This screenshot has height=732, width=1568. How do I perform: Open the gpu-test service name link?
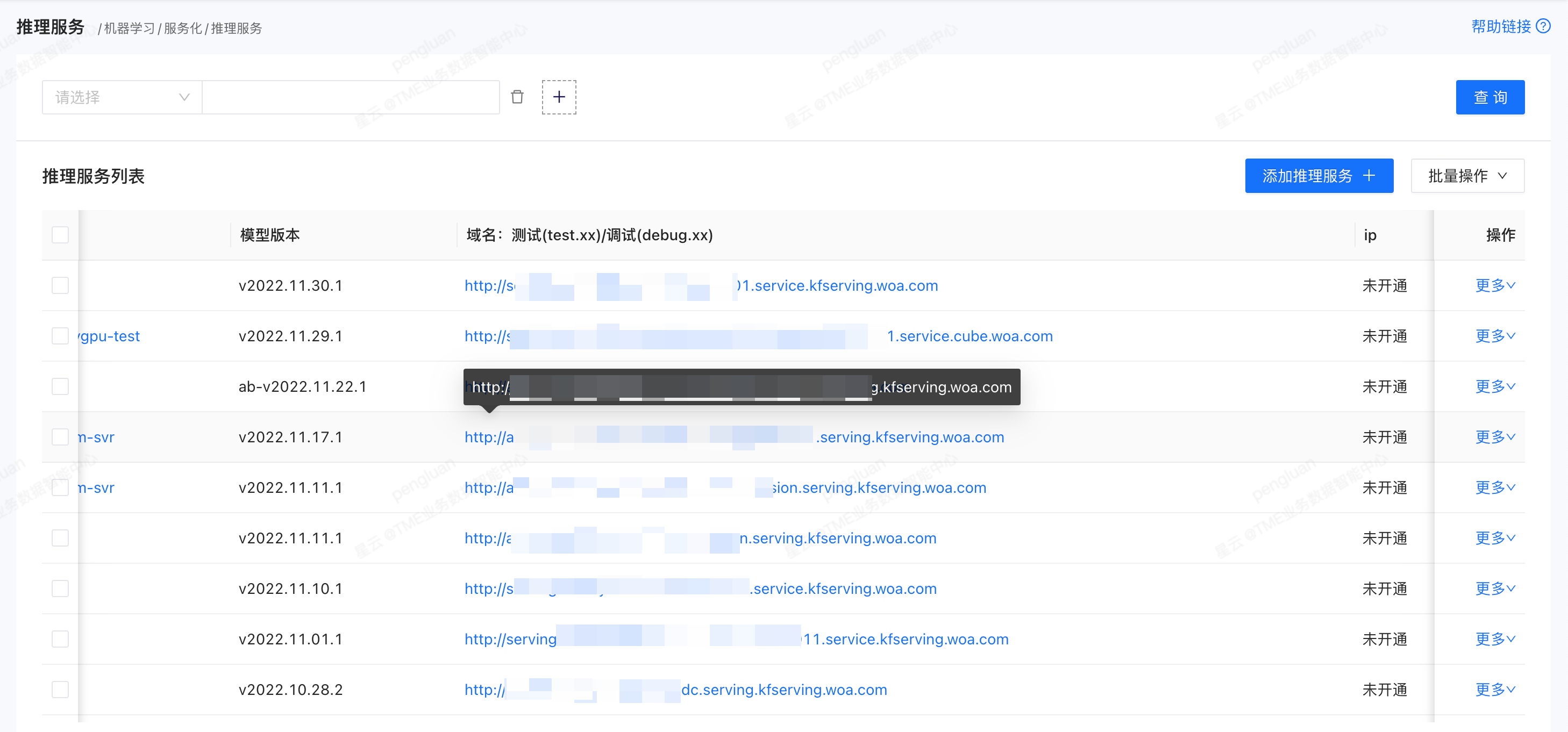pyautogui.click(x=110, y=336)
